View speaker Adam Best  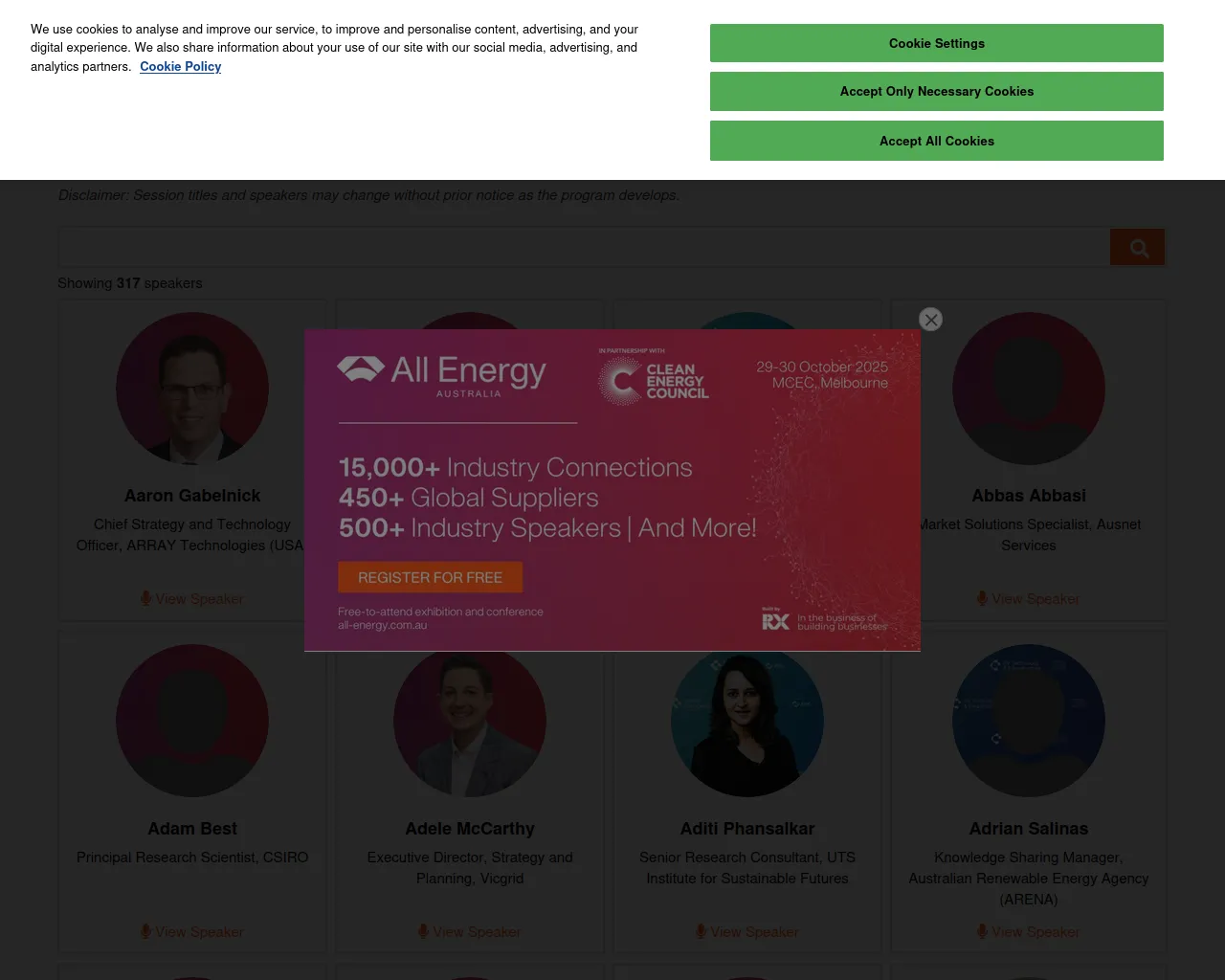(192, 932)
